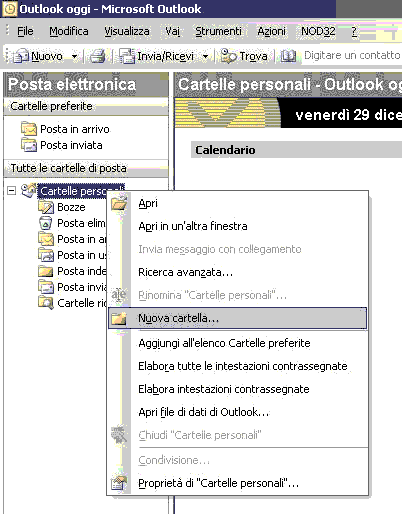The image size is (402, 514).
Task: Choose Nuova cartella from context menu
Action: coord(238,318)
